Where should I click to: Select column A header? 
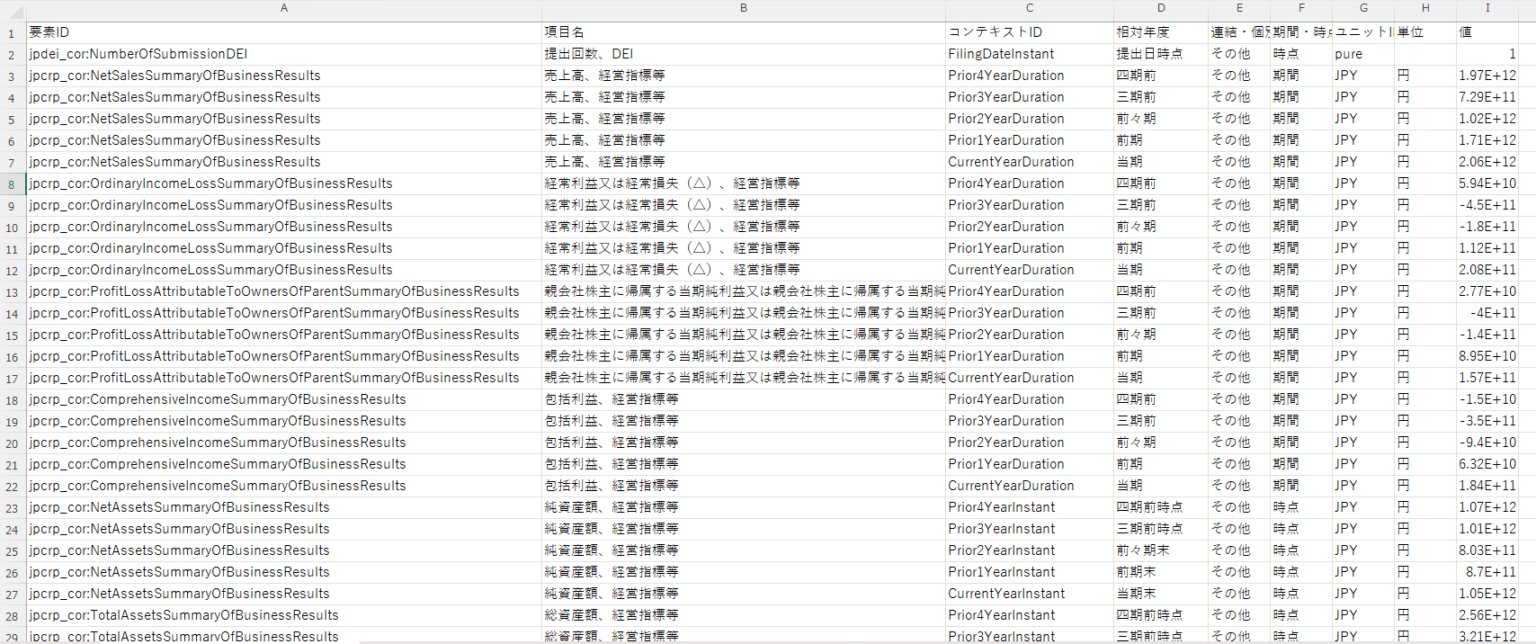[284, 8]
